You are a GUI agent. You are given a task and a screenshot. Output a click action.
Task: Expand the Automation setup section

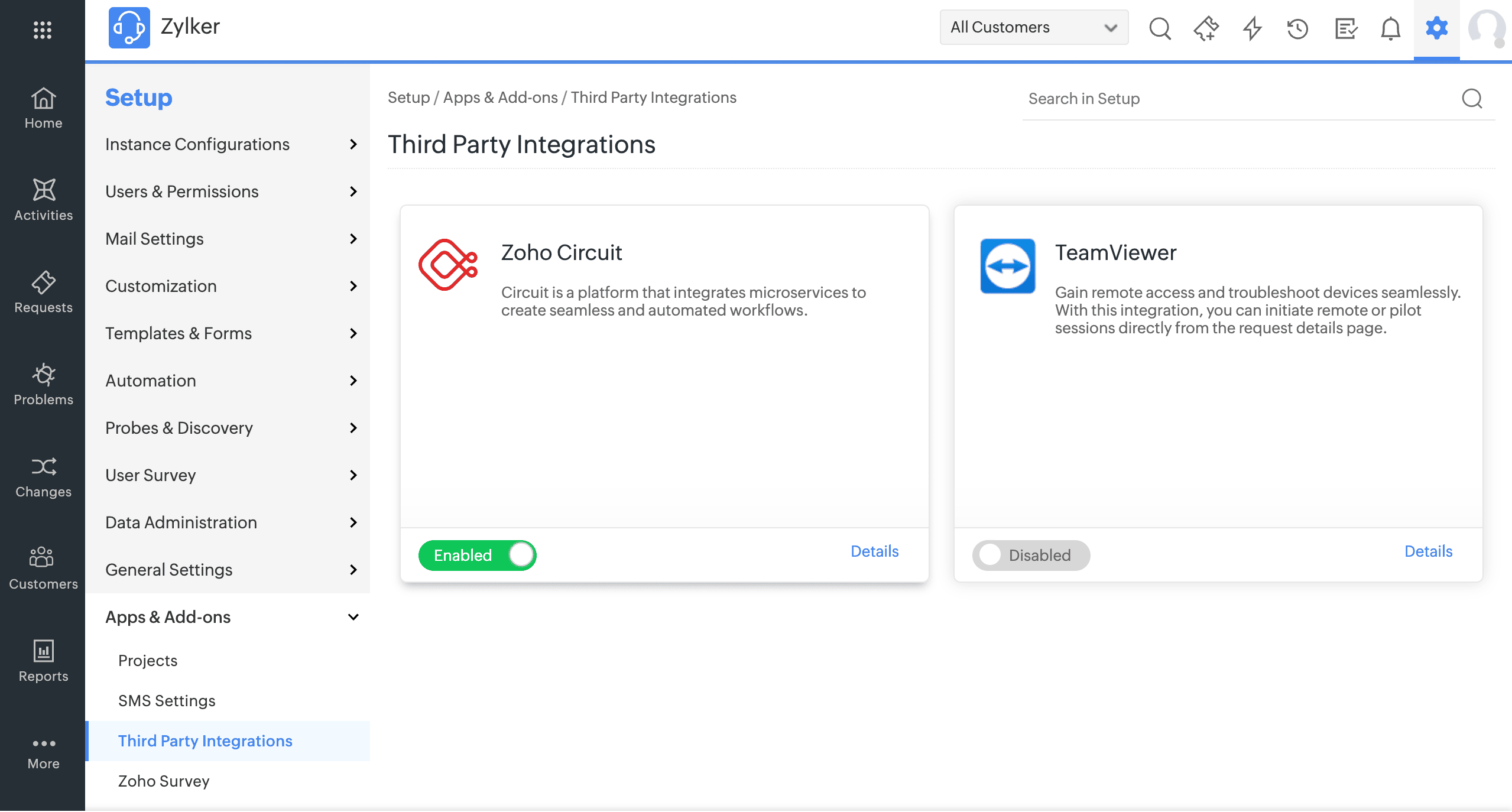click(231, 381)
